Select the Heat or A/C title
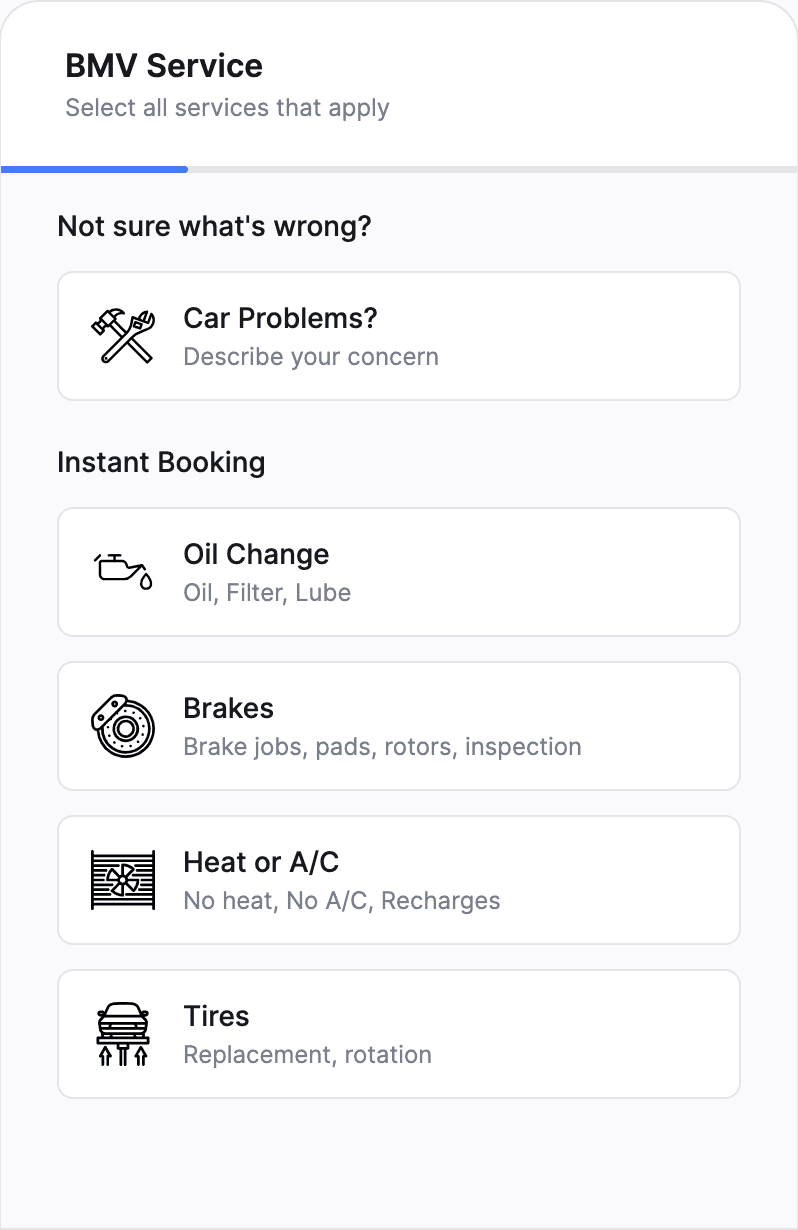Image resolution: width=798 pixels, height=1230 pixels. (x=261, y=862)
